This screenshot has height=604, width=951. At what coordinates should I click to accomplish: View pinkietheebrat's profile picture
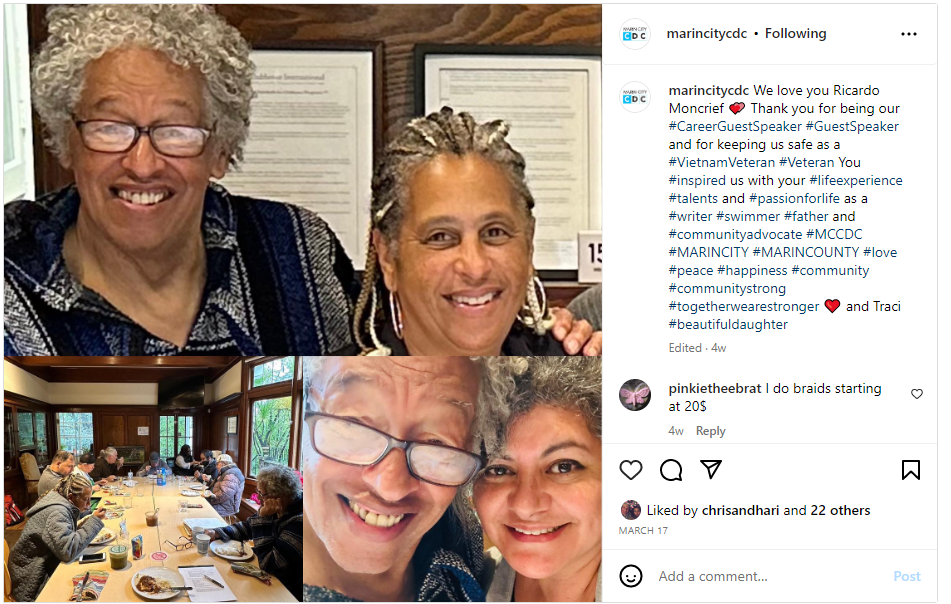tap(634, 395)
